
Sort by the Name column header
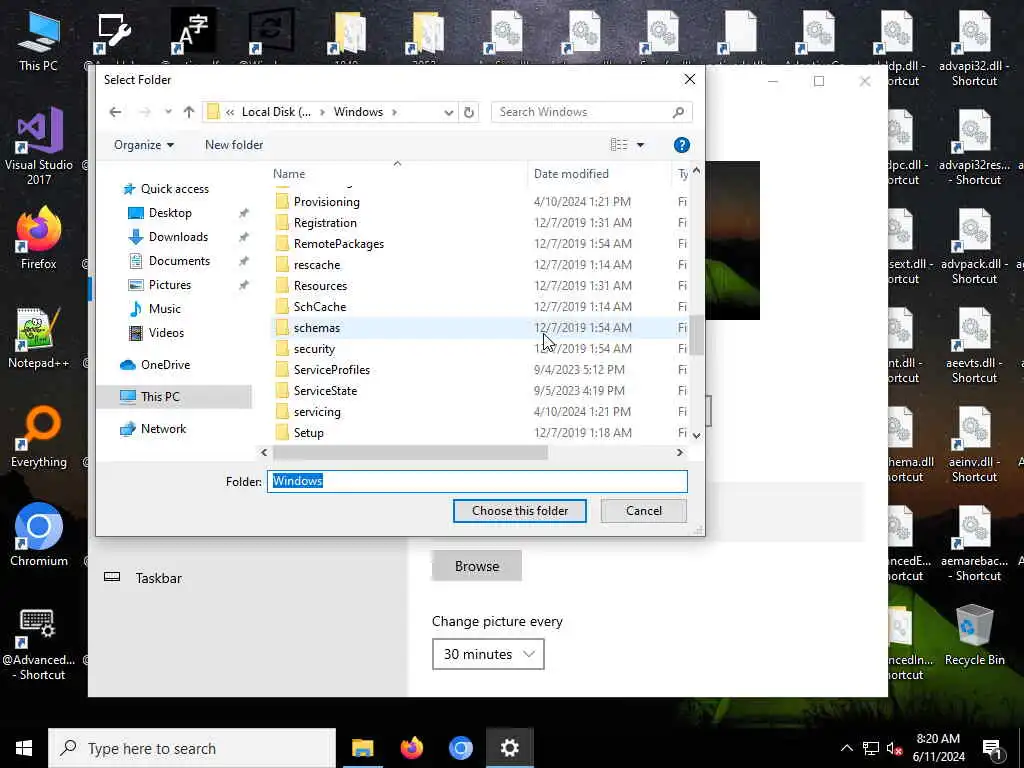(397, 174)
